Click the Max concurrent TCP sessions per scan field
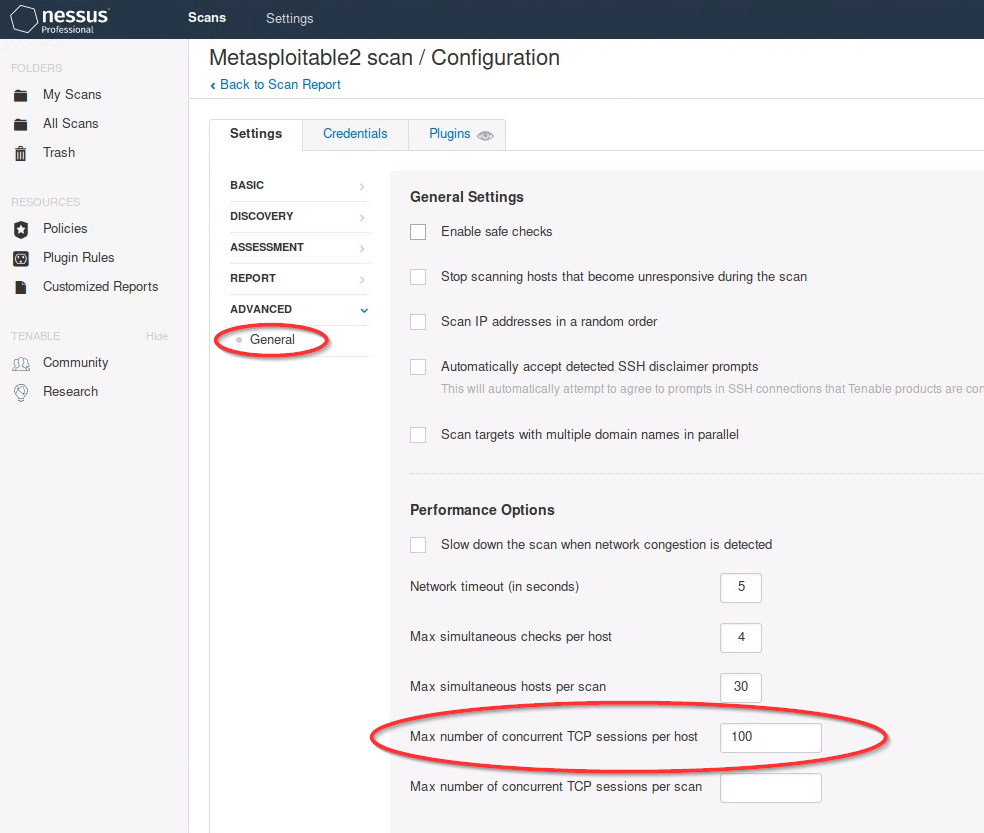This screenshot has height=833, width=984. 770,788
